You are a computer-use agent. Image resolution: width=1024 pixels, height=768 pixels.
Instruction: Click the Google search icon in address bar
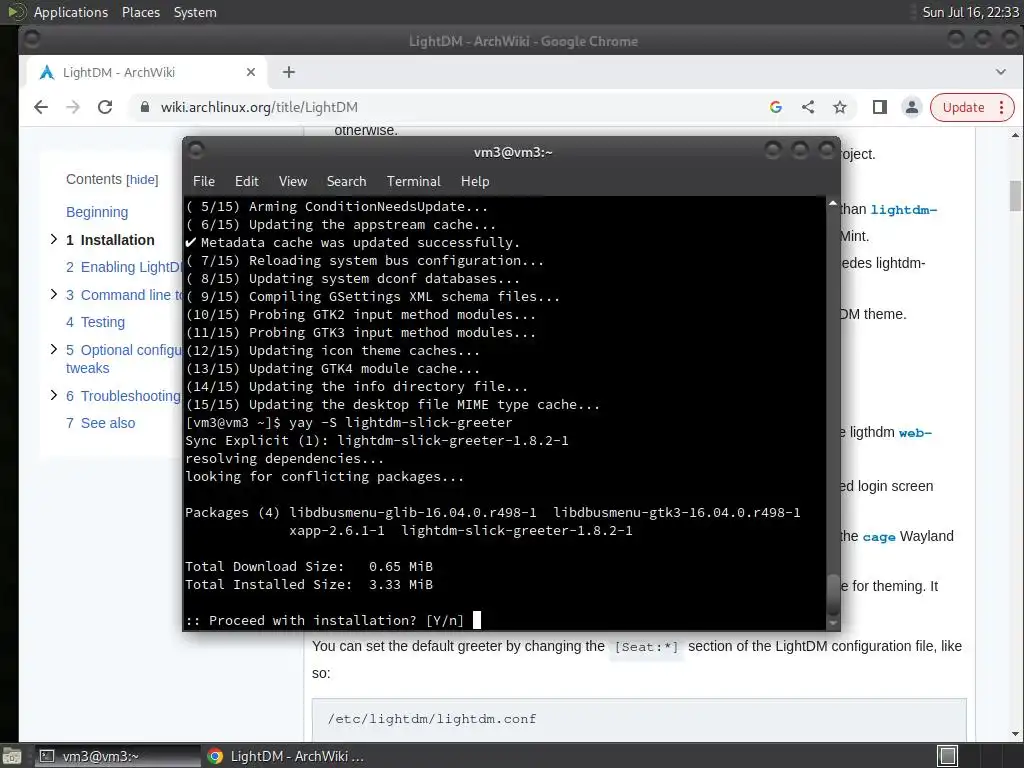(x=776, y=107)
